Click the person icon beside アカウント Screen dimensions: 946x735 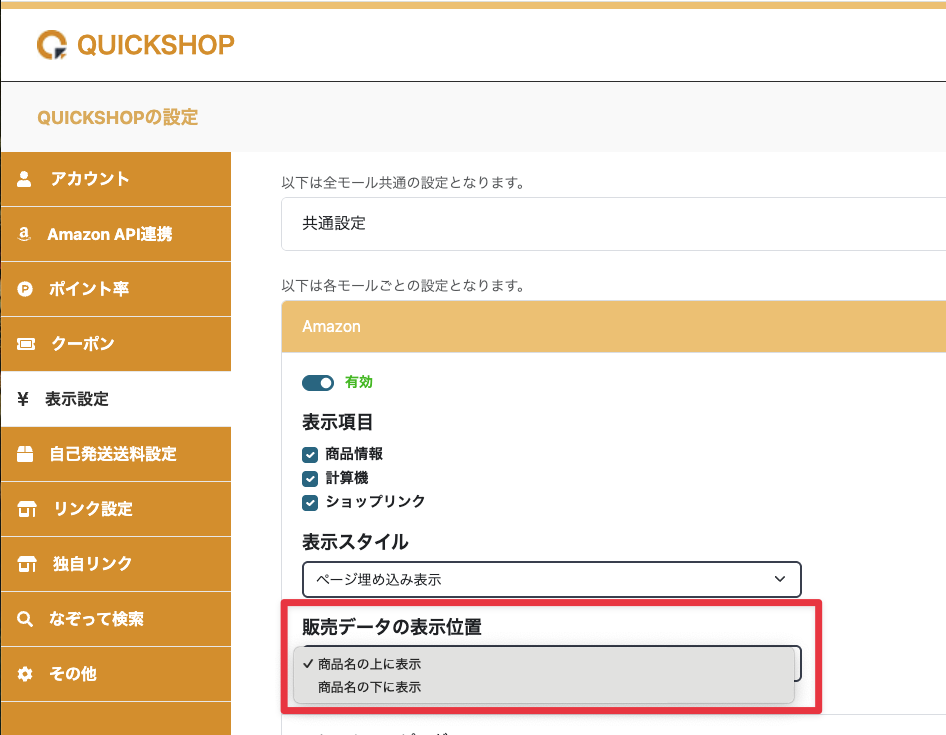coord(25,179)
